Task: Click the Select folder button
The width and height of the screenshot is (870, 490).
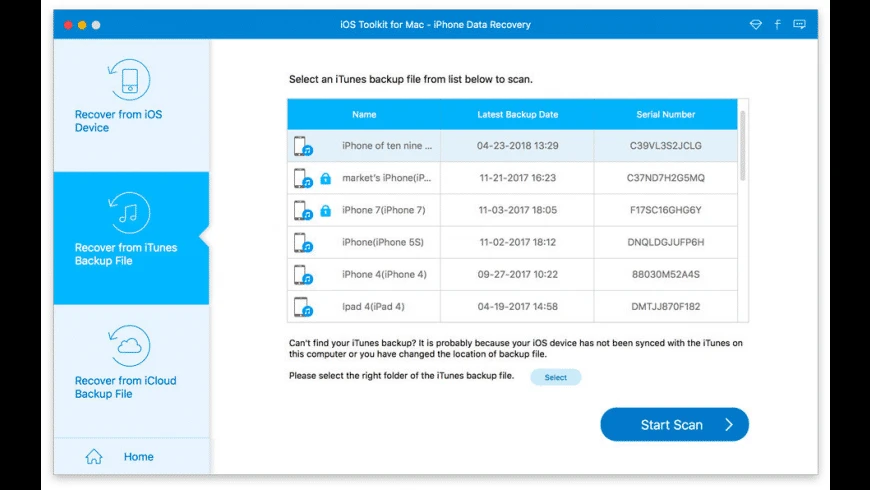Action: click(x=555, y=377)
